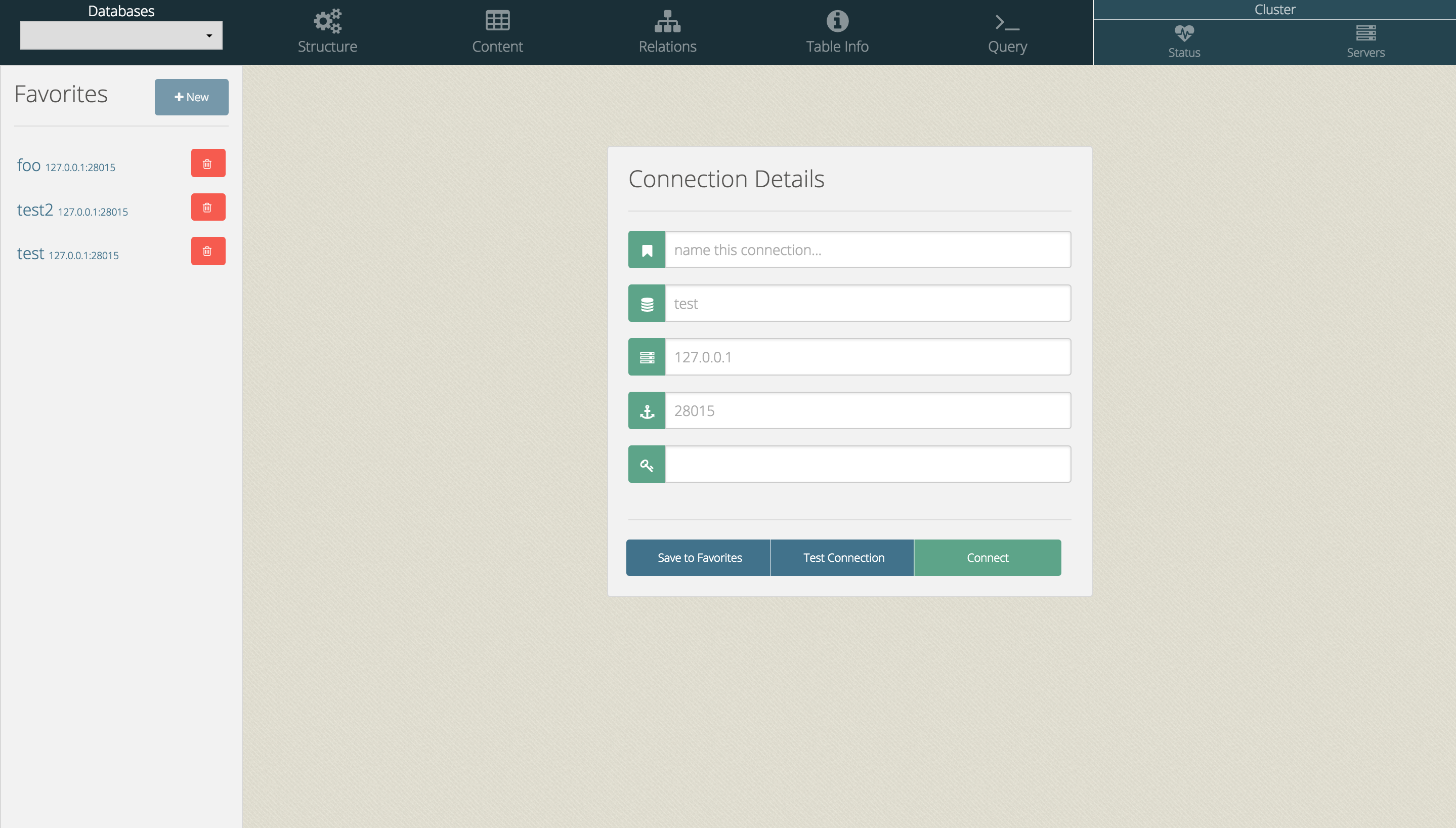Click the New favorites button
Viewport: 1456px width, 828px height.
coord(191,97)
